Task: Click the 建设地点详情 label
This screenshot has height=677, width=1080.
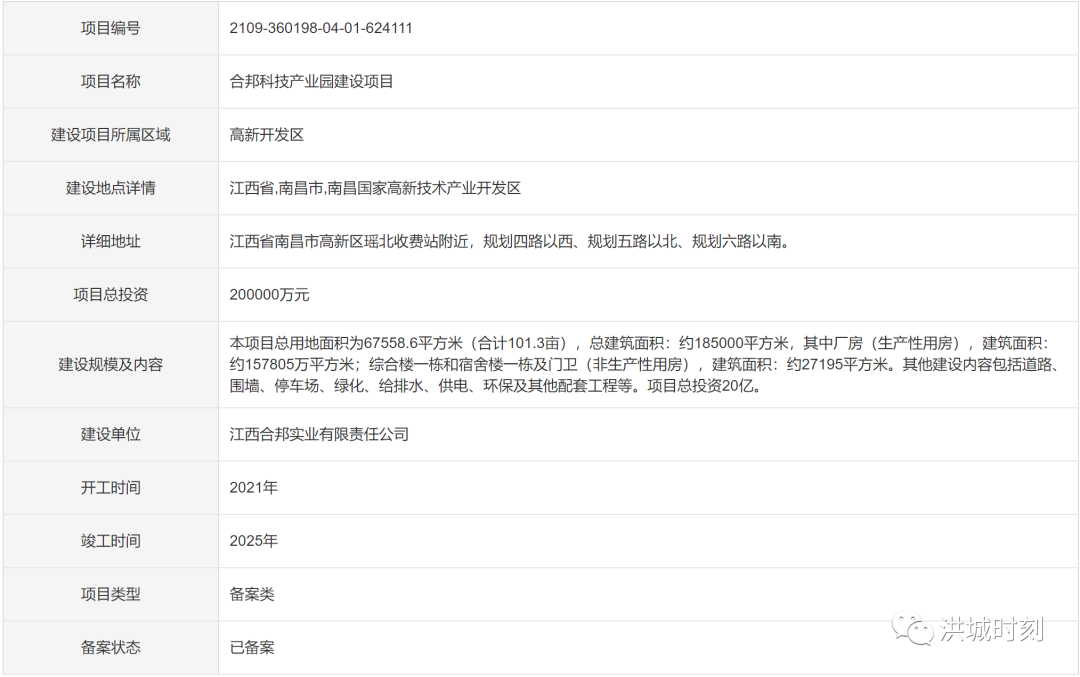Action: click(x=110, y=188)
